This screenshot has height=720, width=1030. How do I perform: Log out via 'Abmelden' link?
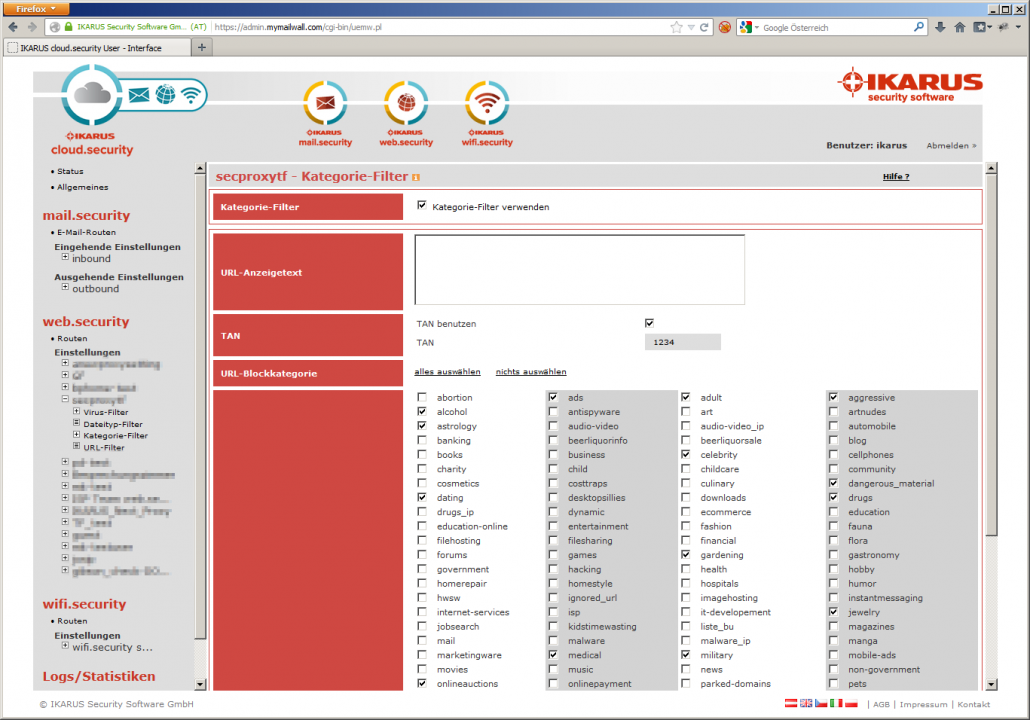(951, 146)
